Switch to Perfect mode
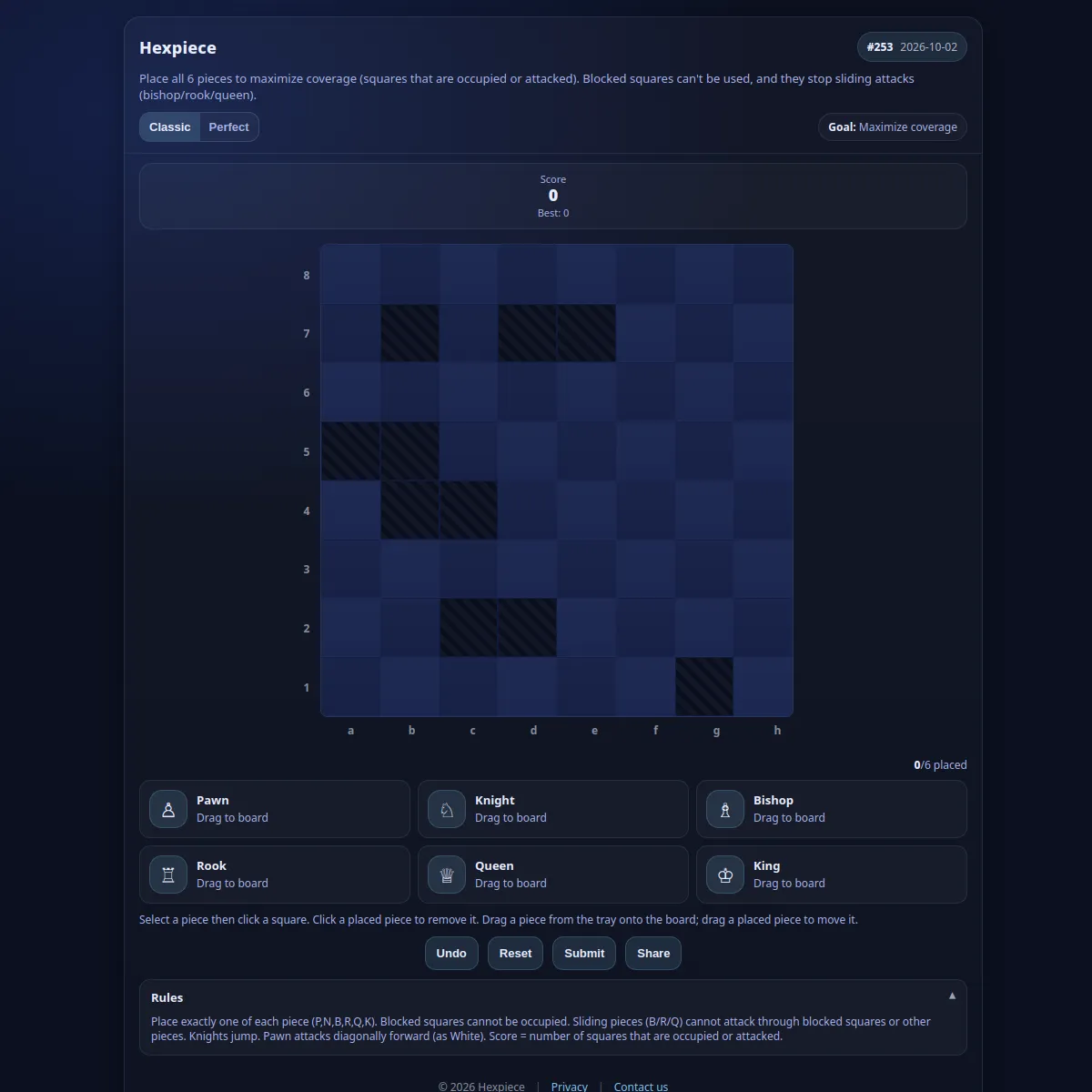 click(228, 127)
